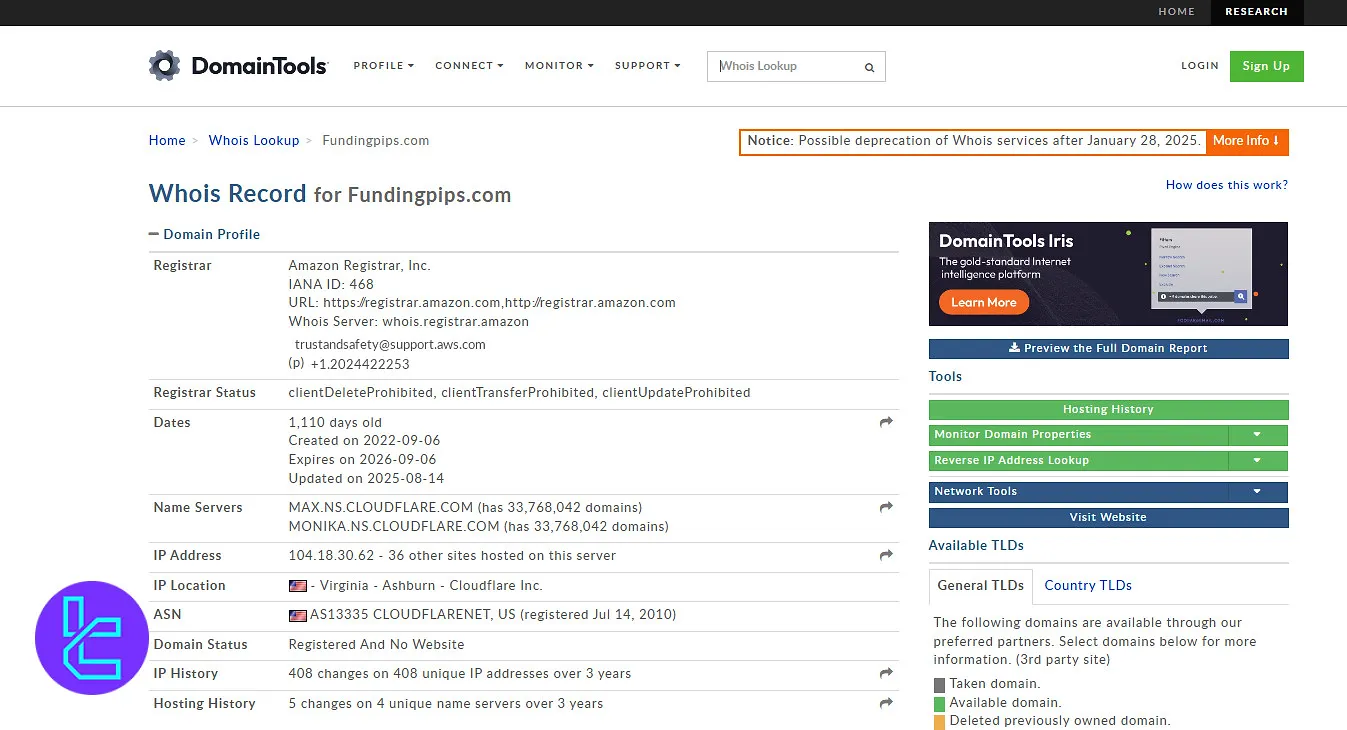Expand Reverse IP Address Lookup arrow
Screen dimensions: 1347x730
coord(1257,461)
